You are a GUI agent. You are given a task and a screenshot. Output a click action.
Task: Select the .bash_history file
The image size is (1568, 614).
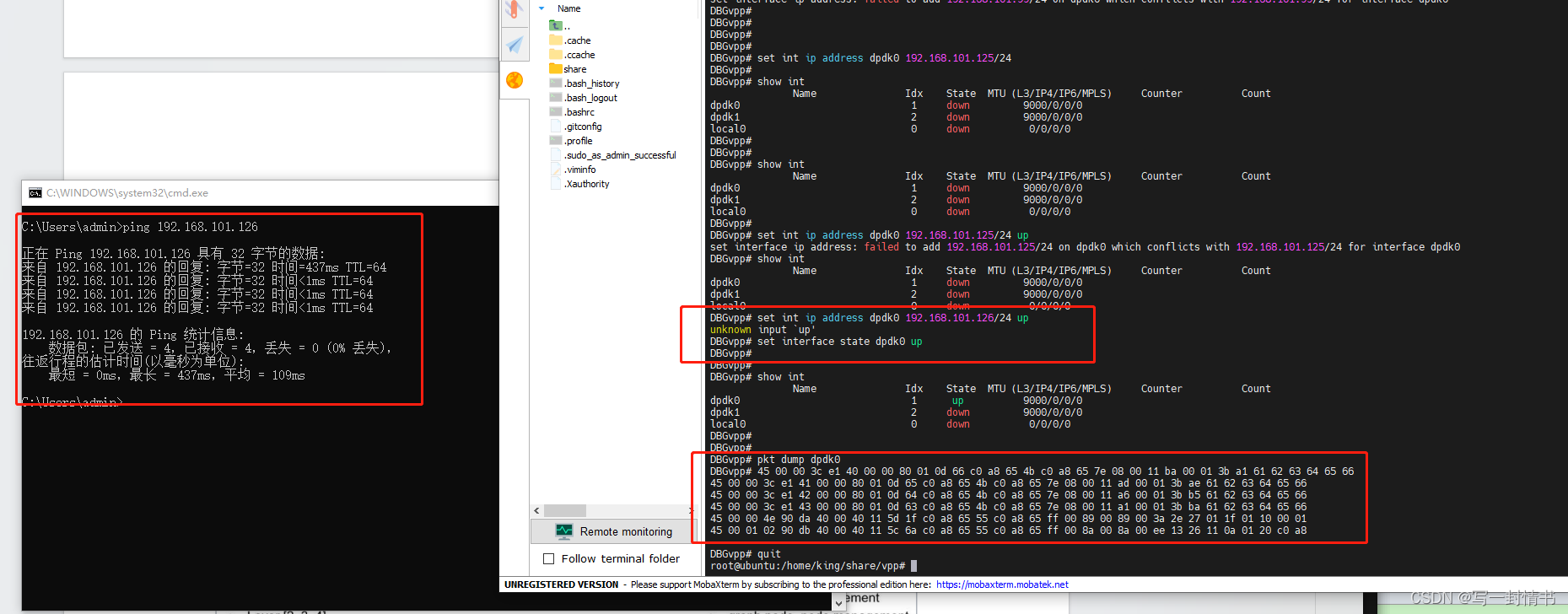pos(585,83)
